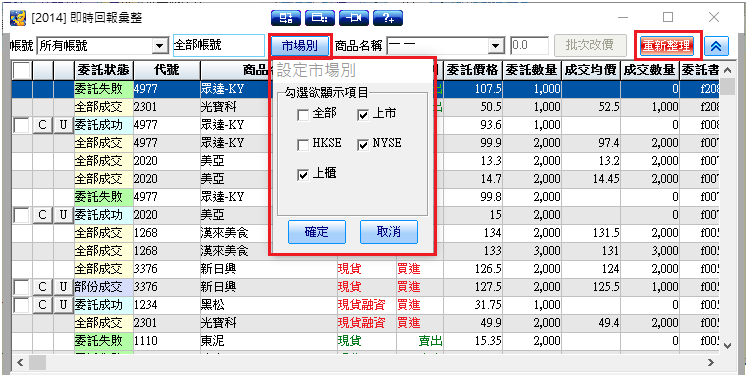Sort by 委託狀態 column header

104,71
